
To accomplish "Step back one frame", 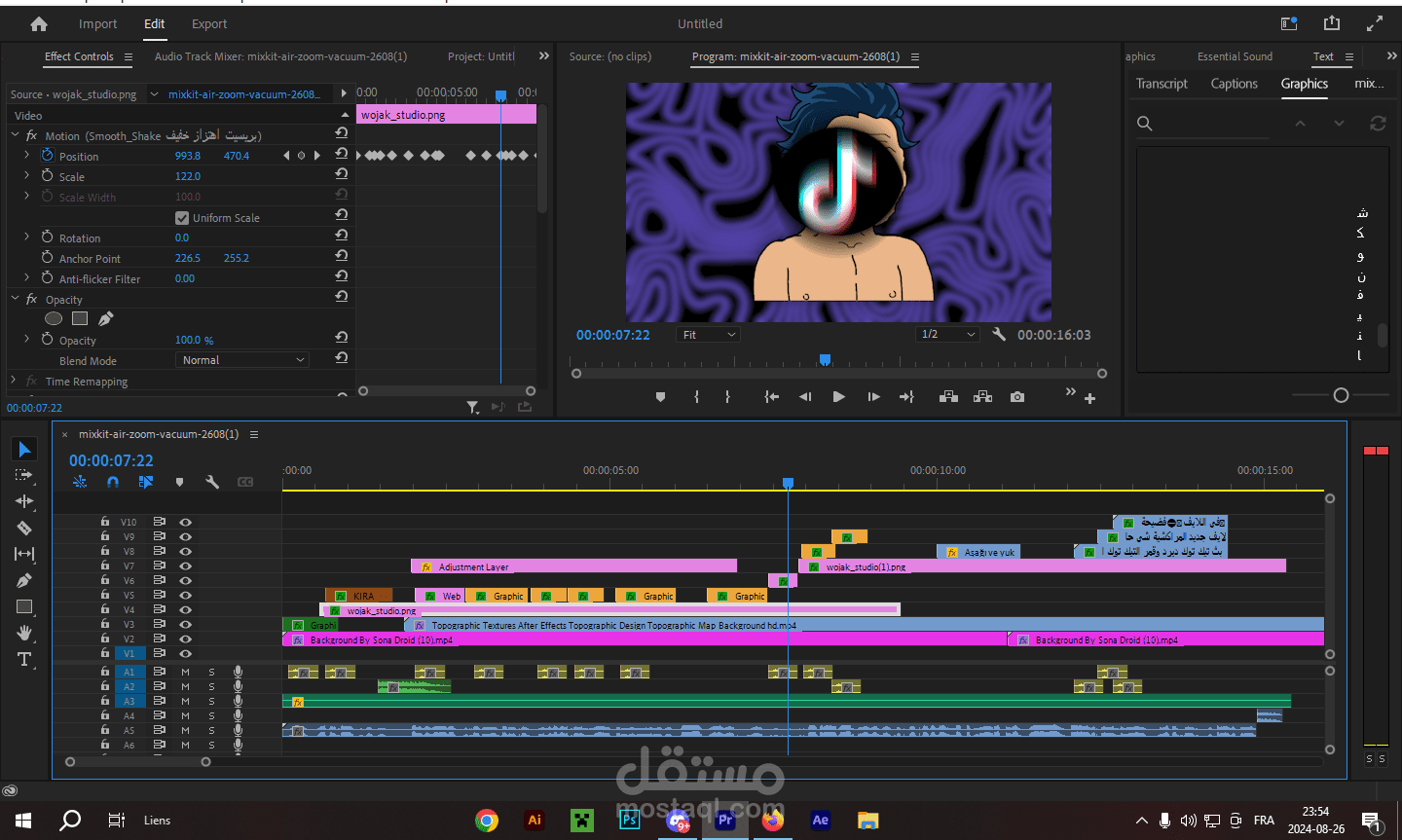I will point(805,397).
